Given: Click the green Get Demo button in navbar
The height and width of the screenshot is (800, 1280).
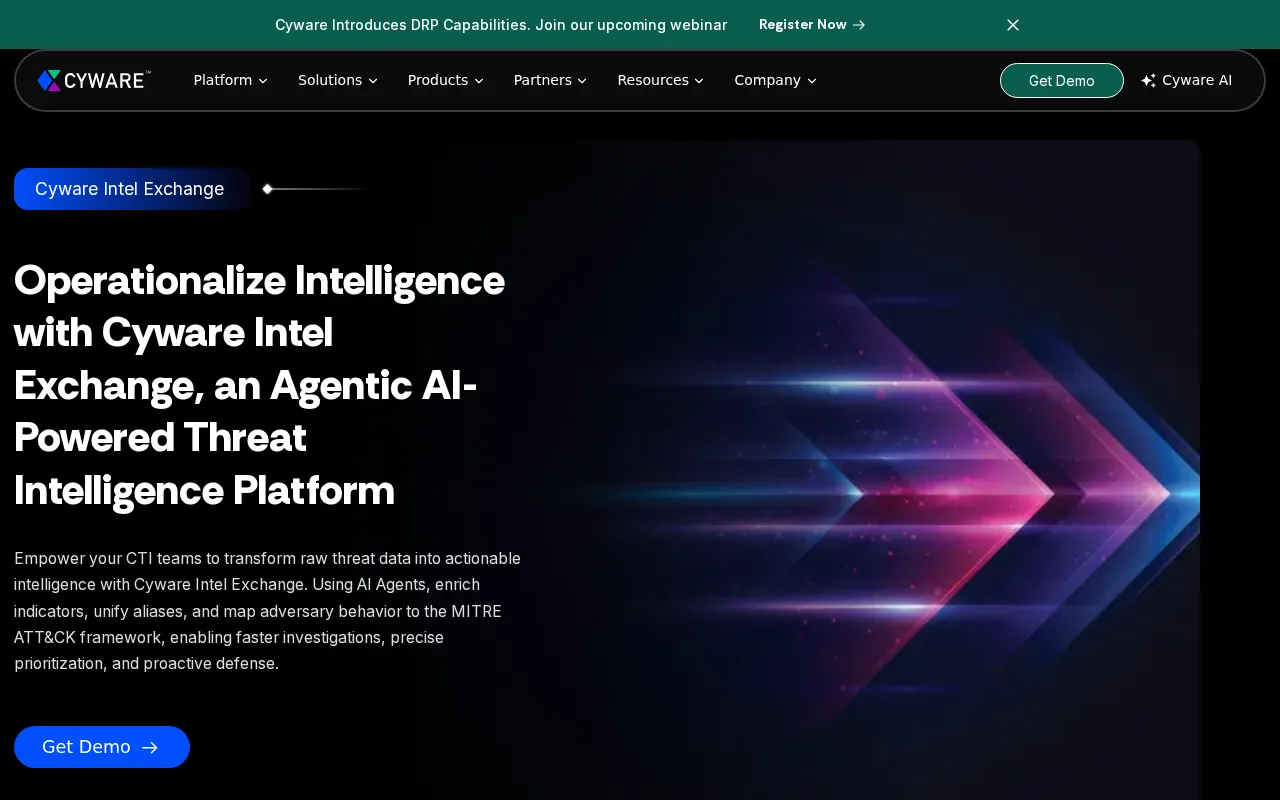Looking at the screenshot, I should coord(1062,81).
